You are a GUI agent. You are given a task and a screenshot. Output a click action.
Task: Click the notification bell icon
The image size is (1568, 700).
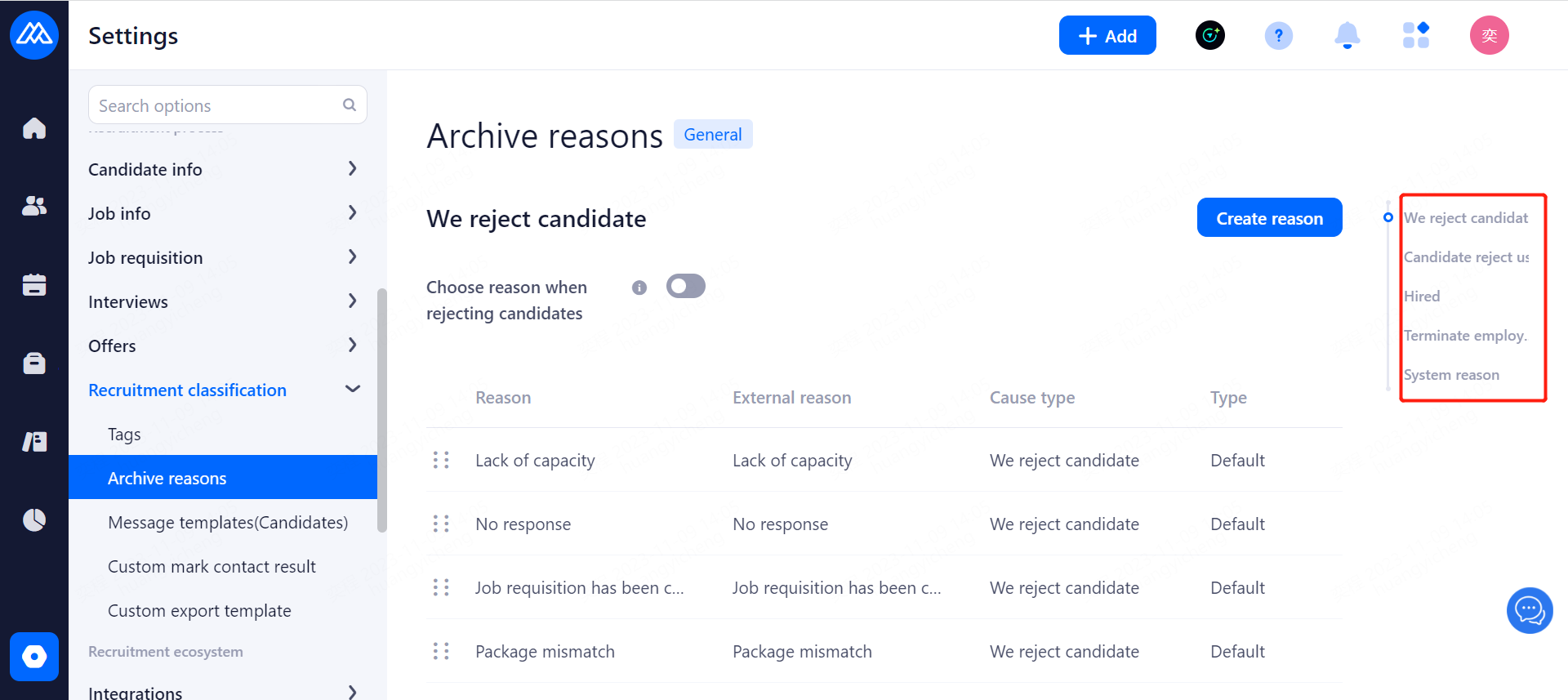pyautogui.click(x=1347, y=36)
